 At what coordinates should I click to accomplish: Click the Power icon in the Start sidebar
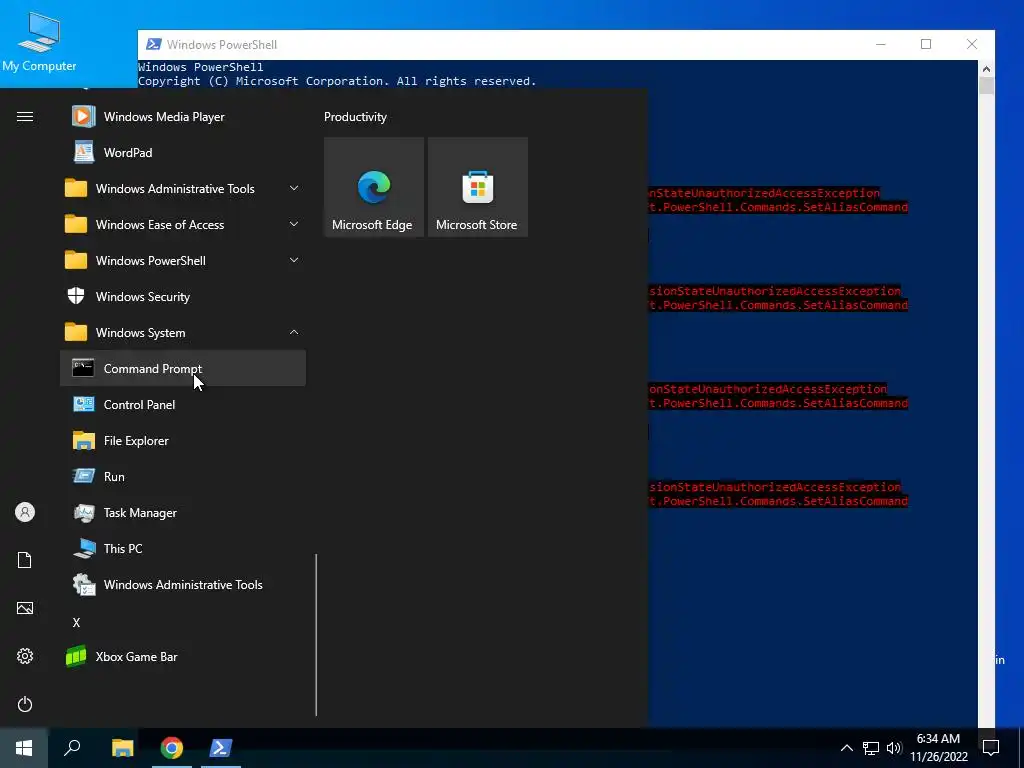tap(25, 704)
